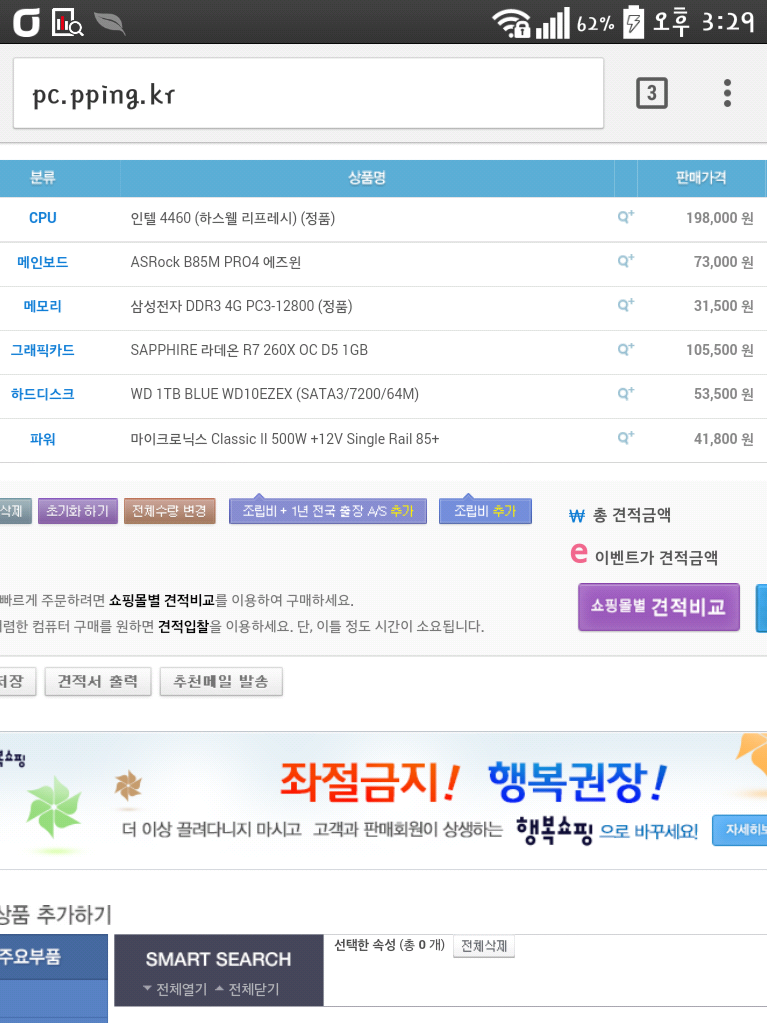Click the 이벤트가 견적금액 label

click(x=656, y=557)
